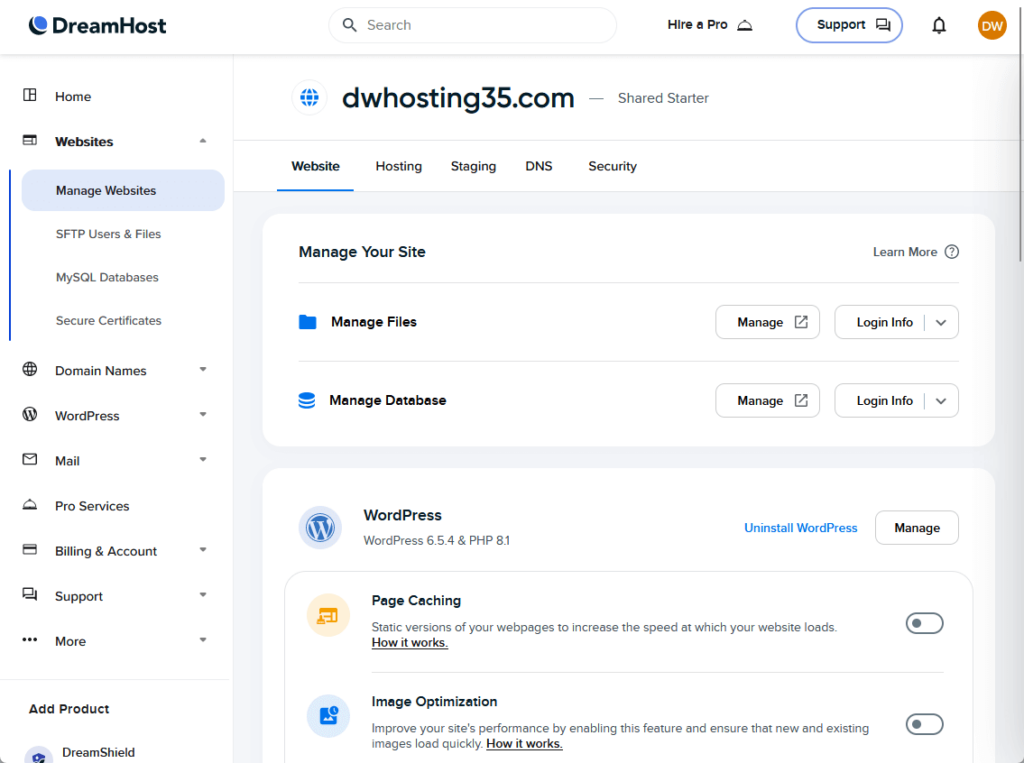
Task: Expand the WordPress sidebar section arrow
Action: (x=203, y=415)
